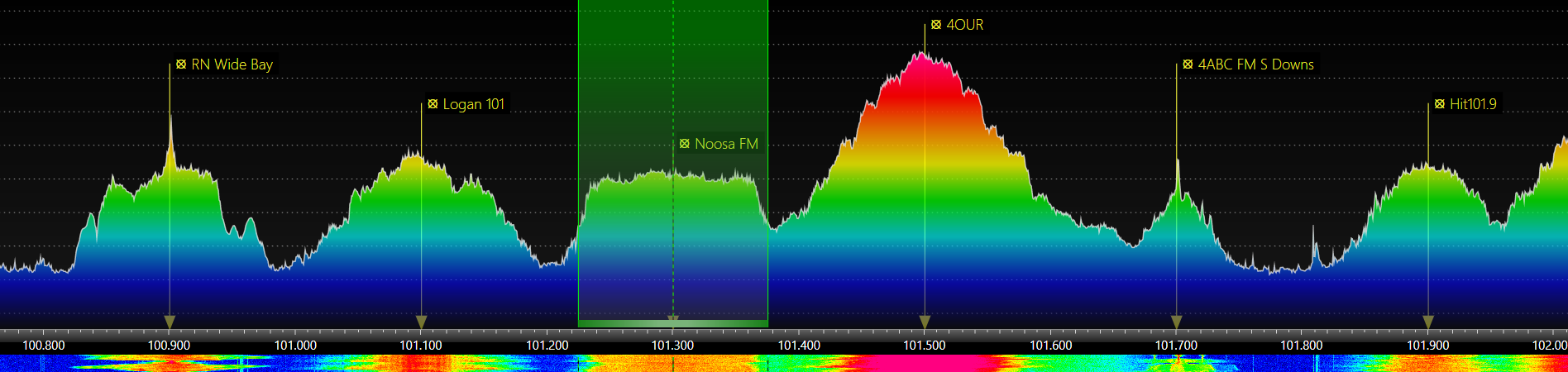1568x372 pixels.
Task: Click the magenta region in the waterfall strip
Action: click(918, 363)
